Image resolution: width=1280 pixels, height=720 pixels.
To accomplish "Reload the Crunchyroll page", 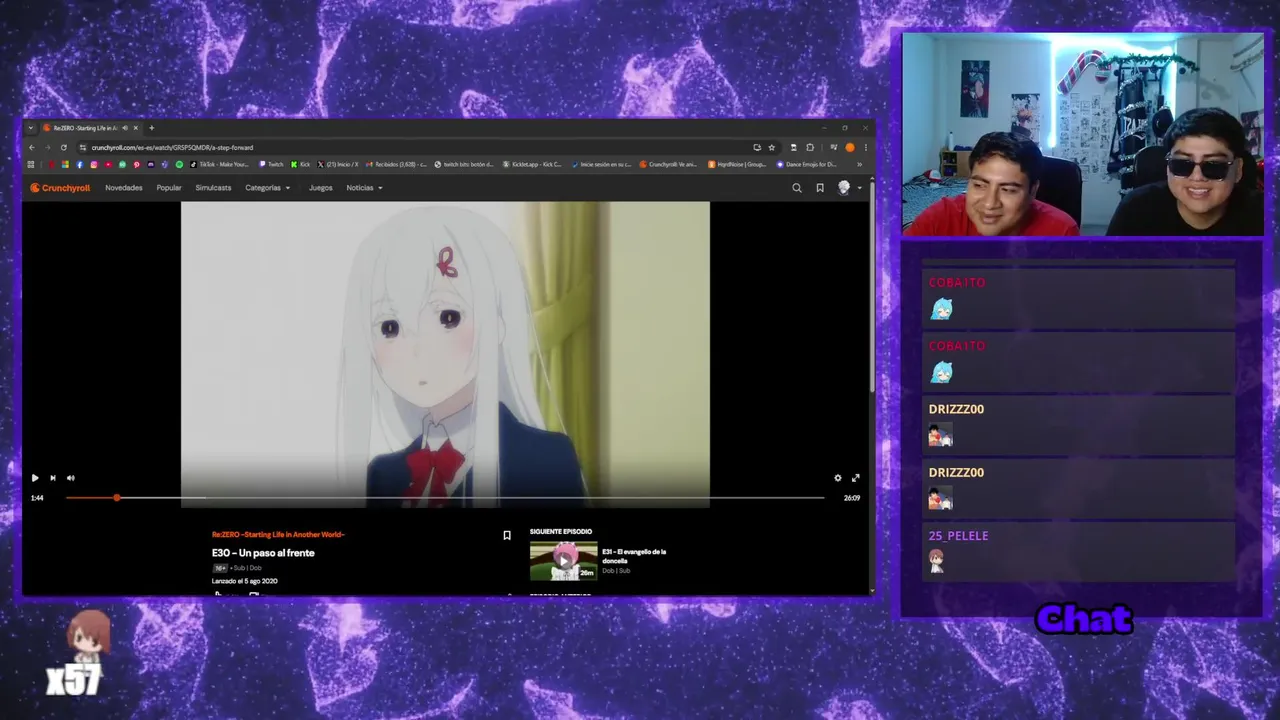I will tap(64, 147).
